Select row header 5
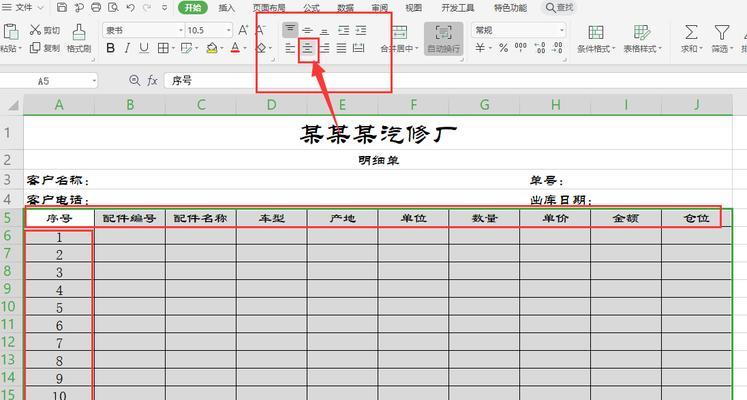Screen dimensions: 747x400 click(8, 218)
